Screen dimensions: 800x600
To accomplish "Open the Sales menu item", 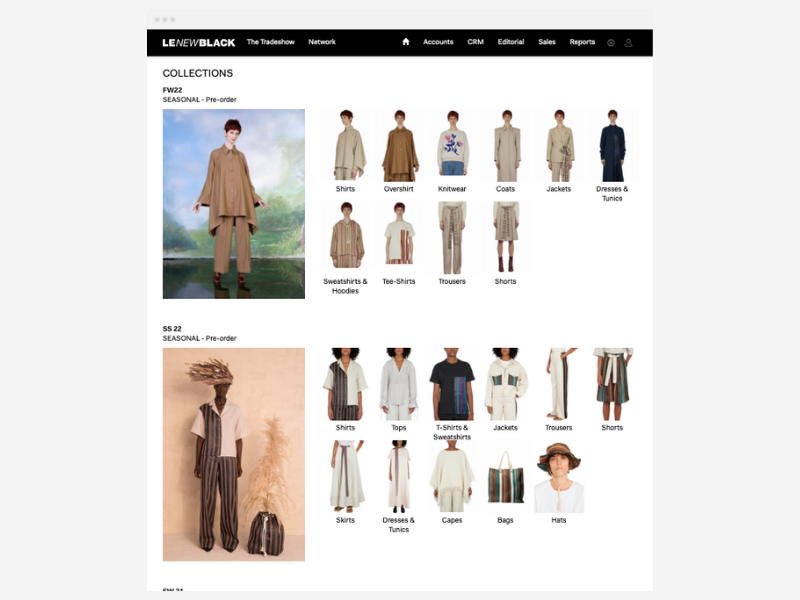I will click(x=547, y=42).
